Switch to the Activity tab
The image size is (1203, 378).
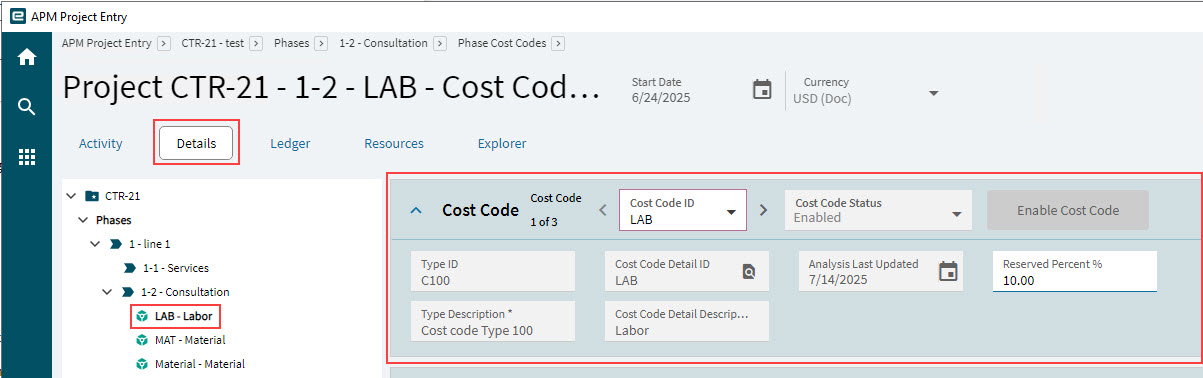coord(101,143)
